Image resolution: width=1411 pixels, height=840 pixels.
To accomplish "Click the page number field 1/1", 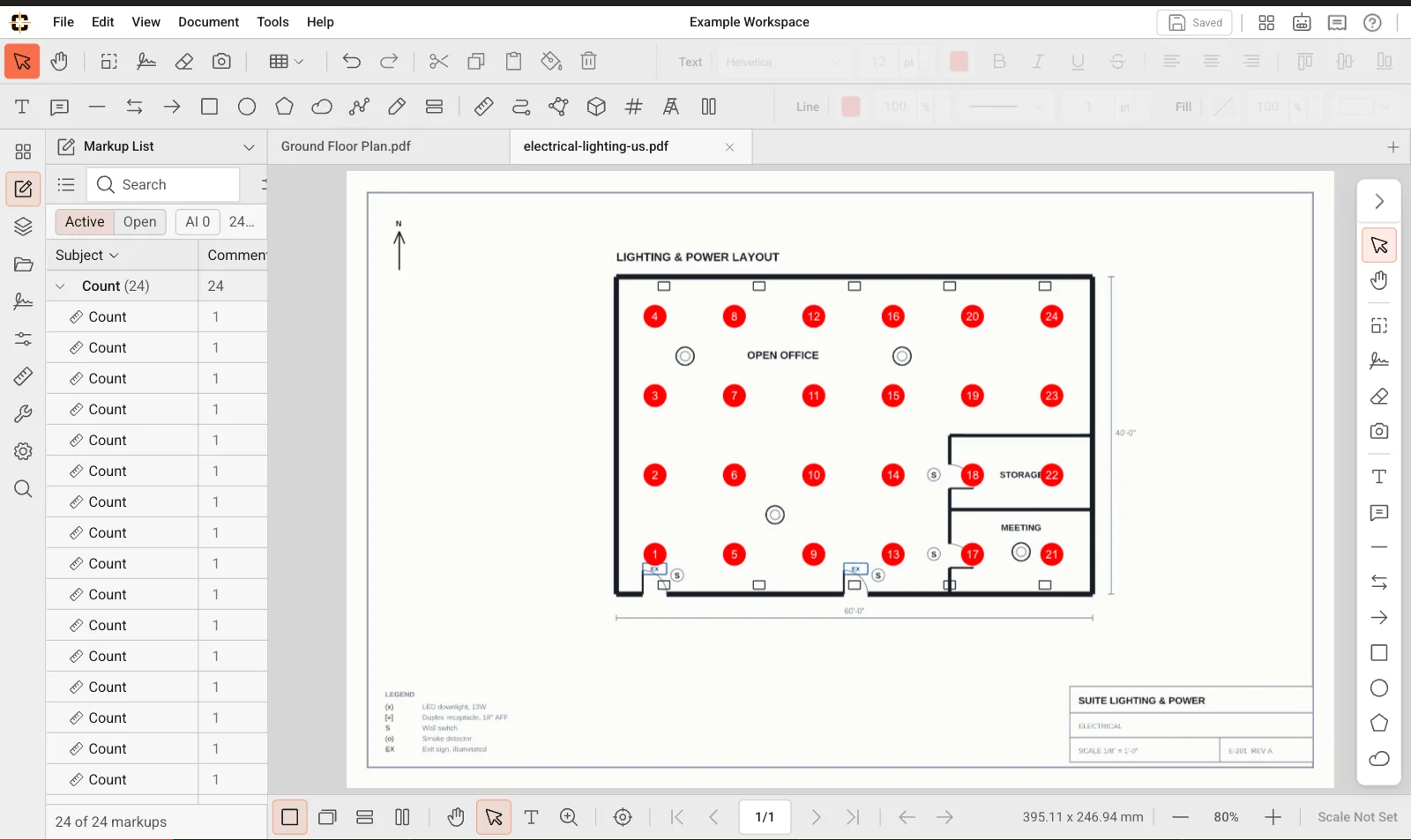I will click(765, 818).
